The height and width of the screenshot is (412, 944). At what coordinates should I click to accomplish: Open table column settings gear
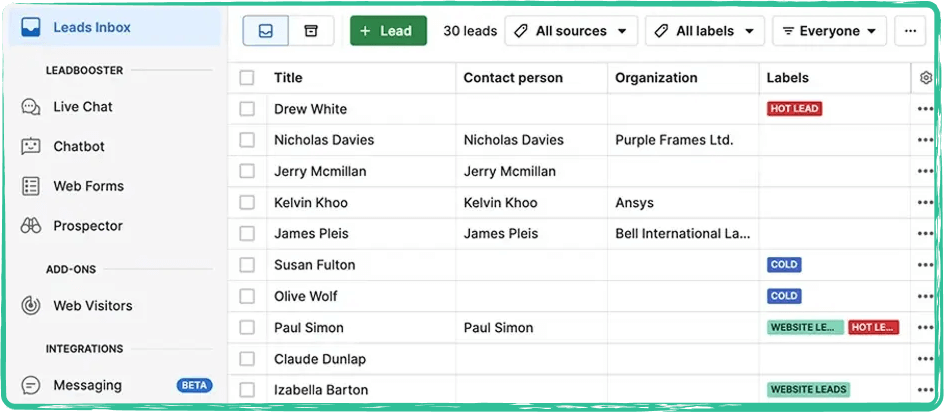click(x=926, y=78)
